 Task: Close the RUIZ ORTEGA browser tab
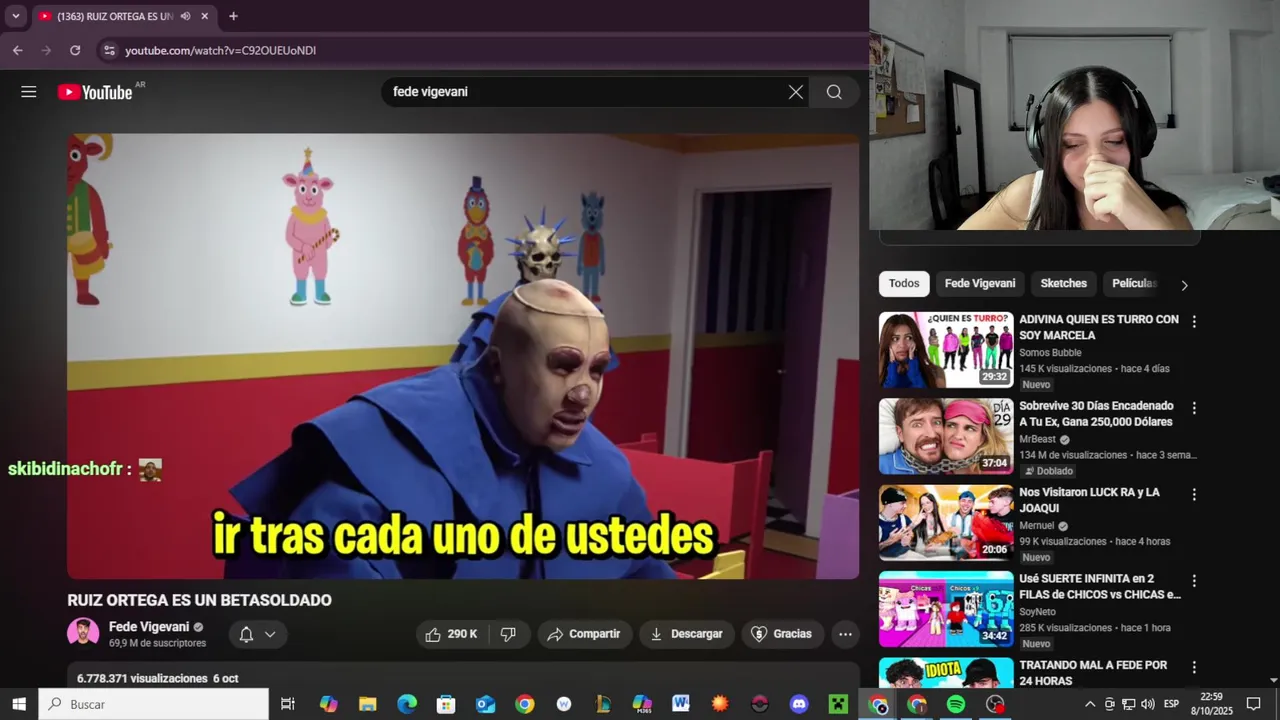click(x=205, y=16)
